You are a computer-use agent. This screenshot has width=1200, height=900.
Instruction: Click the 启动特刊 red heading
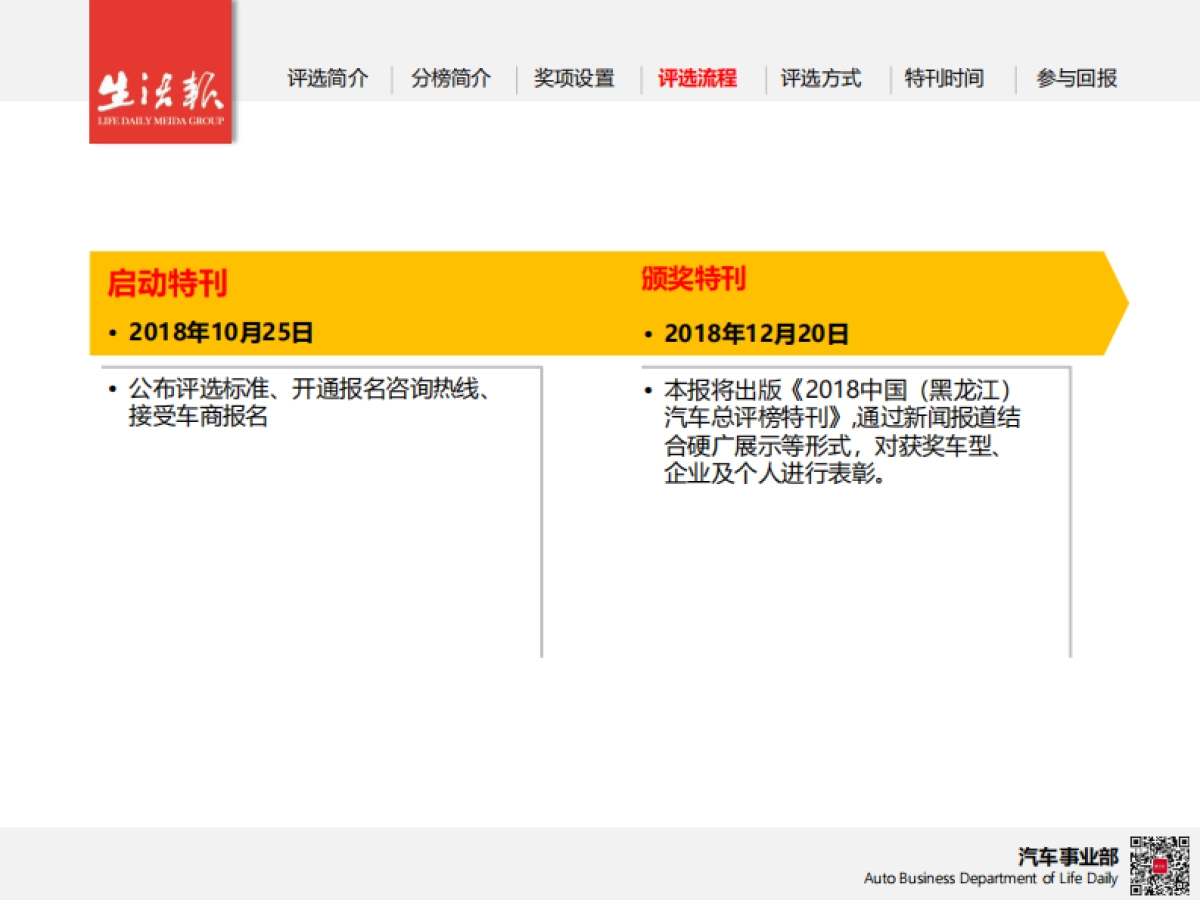click(167, 283)
